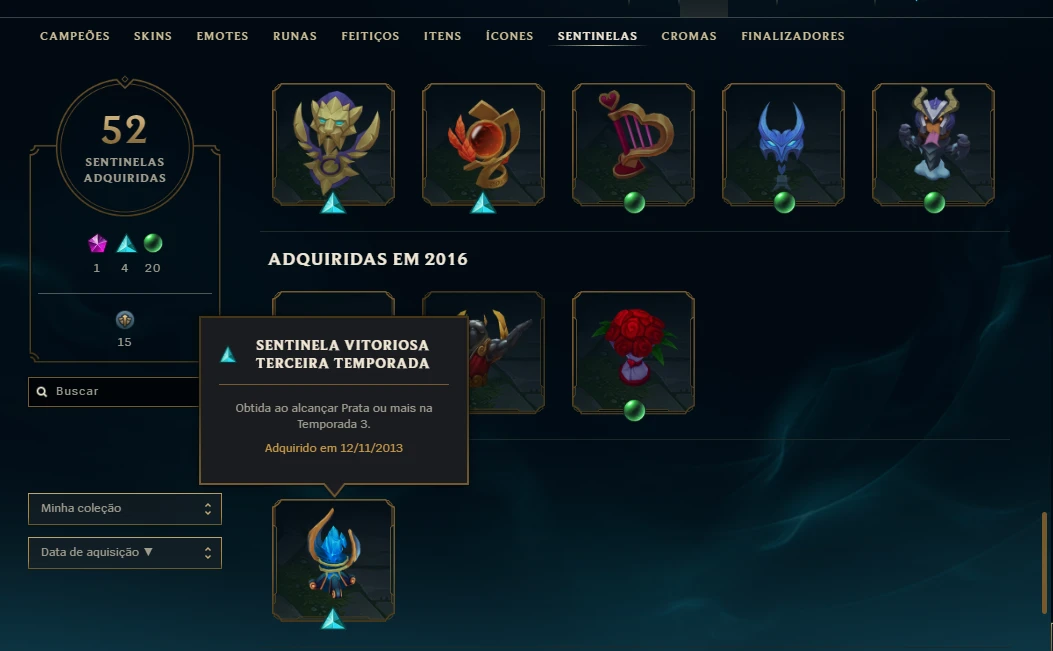
Task: Open the Finalizadores tab
Action: pos(793,36)
